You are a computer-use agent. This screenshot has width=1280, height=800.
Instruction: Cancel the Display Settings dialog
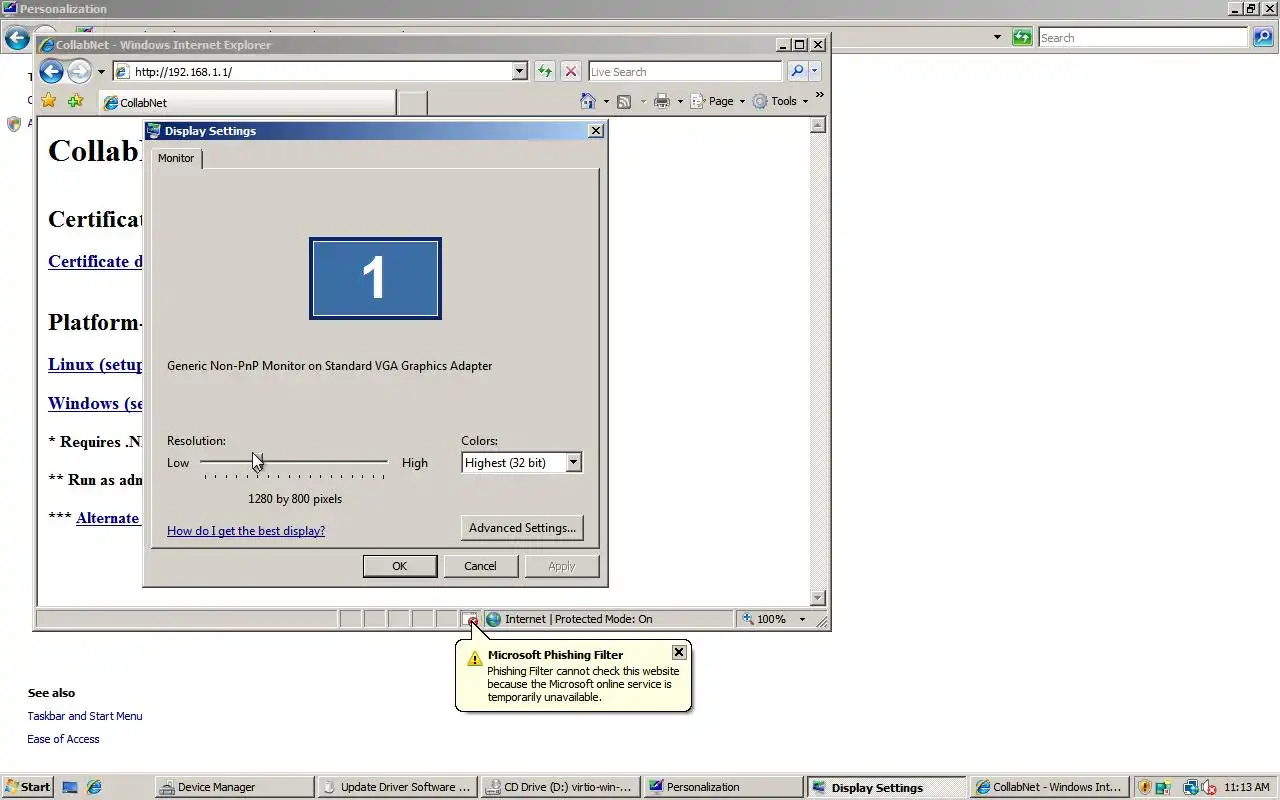click(480, 566)
